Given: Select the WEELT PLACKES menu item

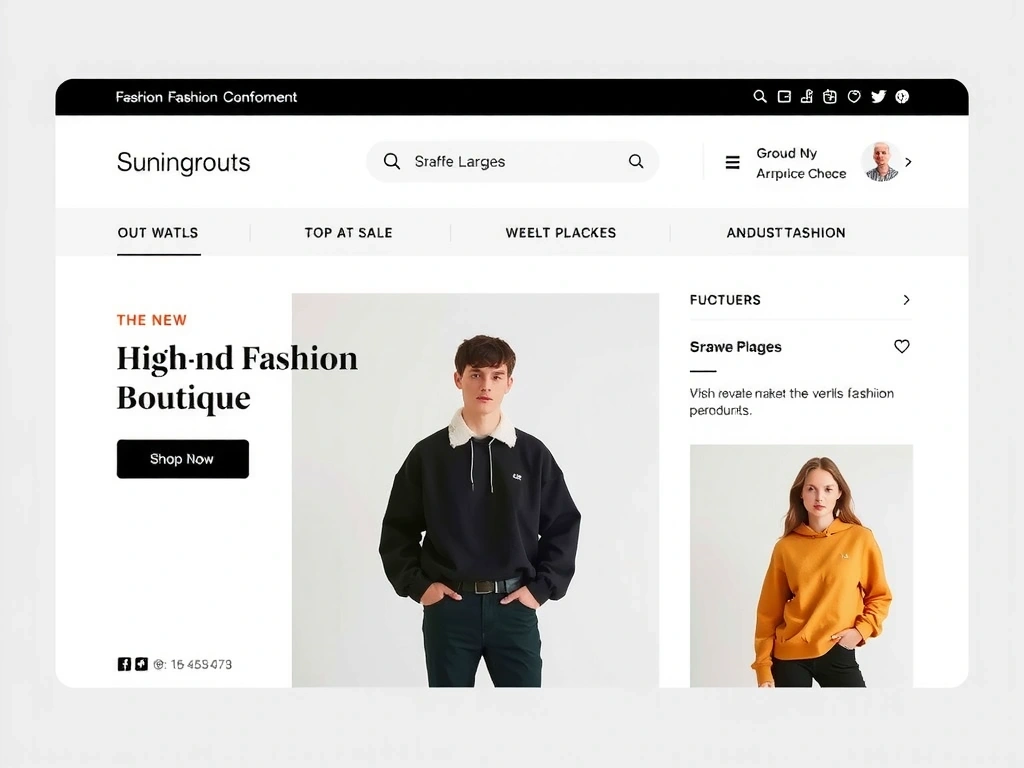Looking at the screenshot, I should tap(560, 233).
